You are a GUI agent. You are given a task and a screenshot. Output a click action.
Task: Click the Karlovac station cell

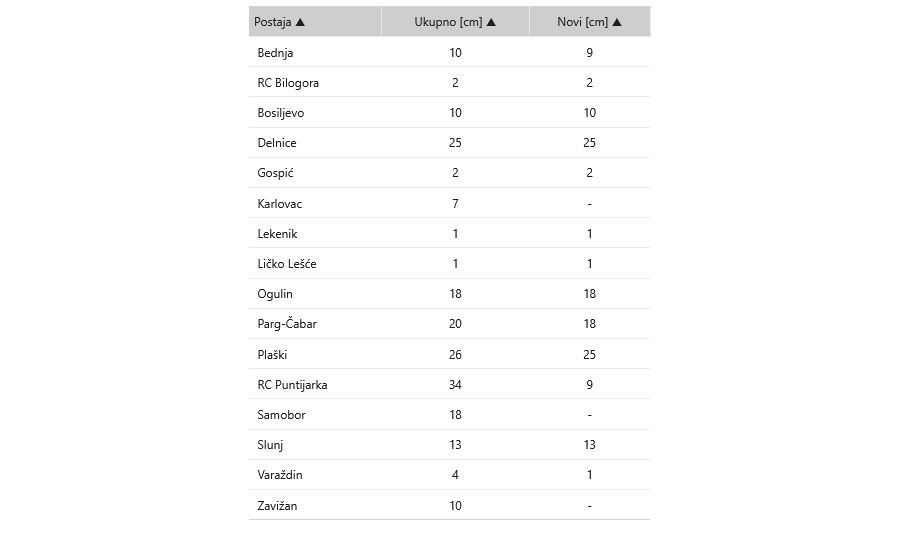tap(280, 204)
